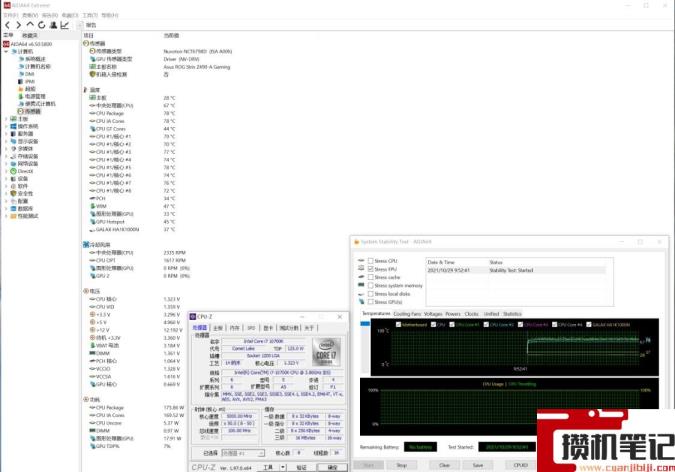This screenshot has width=675, height=472.
Task: Enable the Stress CPU checkbox
Action: [x=371, y=261]
